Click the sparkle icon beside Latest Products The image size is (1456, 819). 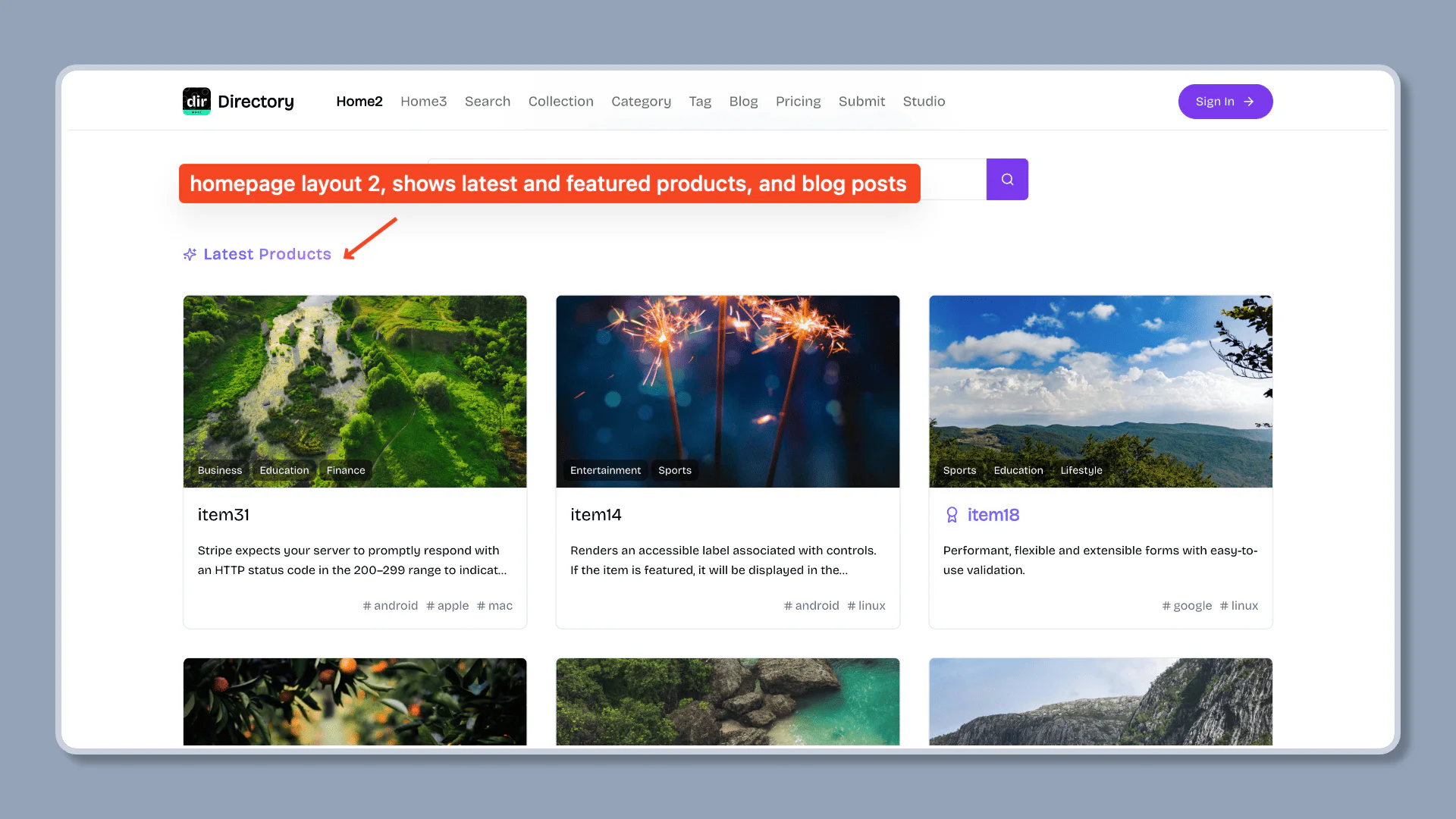190,254
